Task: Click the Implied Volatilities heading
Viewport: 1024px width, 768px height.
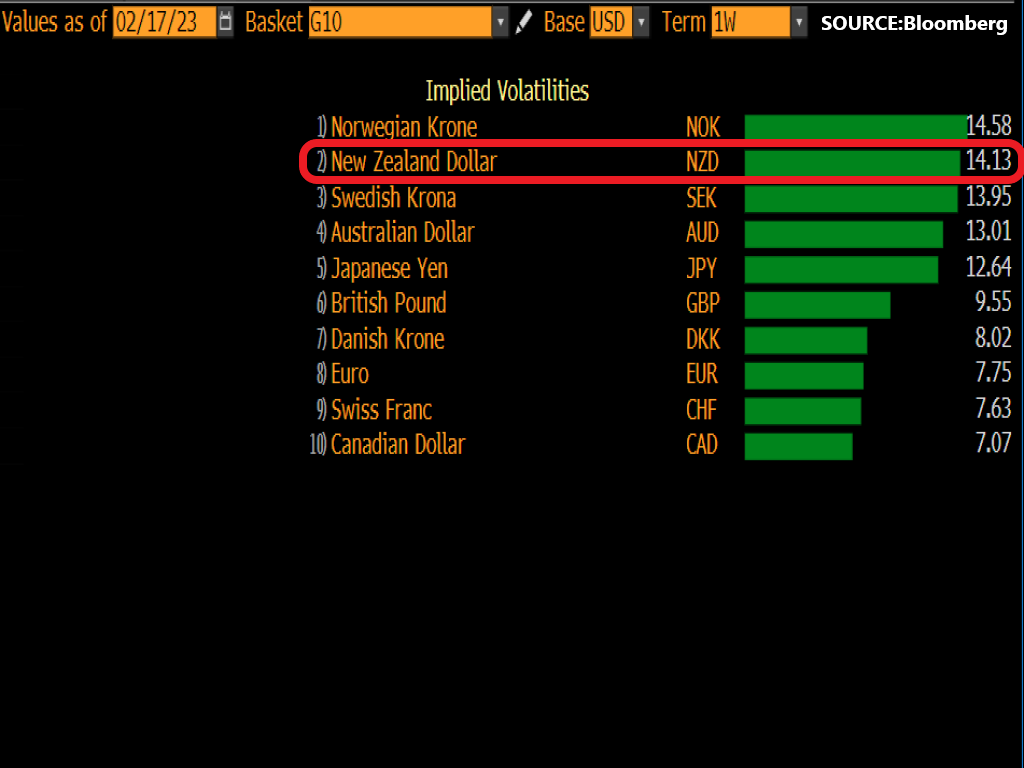Action: click(x=507, y=91)
